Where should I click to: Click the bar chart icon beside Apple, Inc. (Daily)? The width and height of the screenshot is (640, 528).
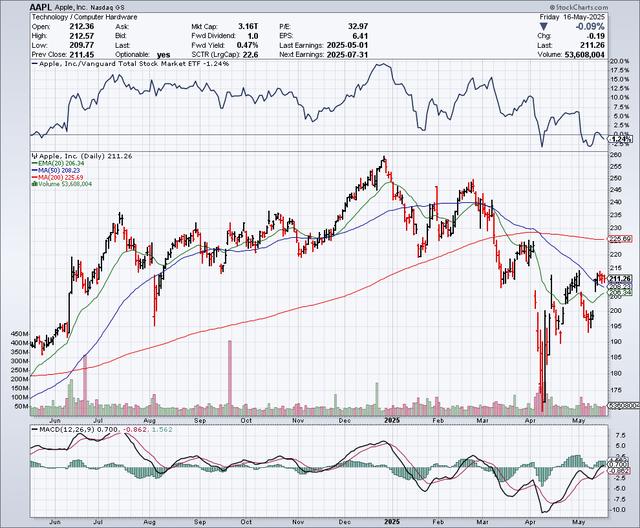[34, 156]
